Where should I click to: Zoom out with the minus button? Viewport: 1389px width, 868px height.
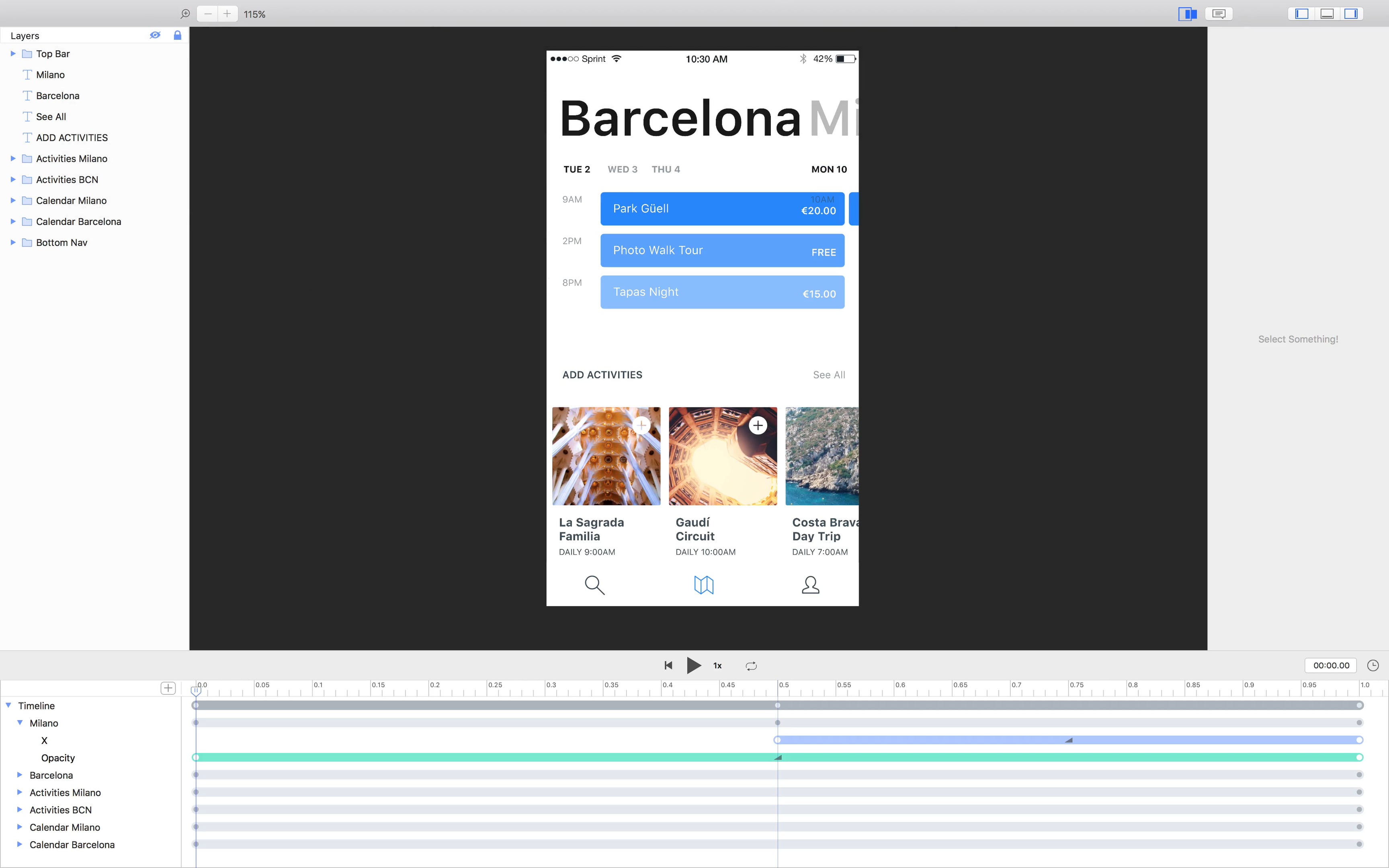(x=208, y=14)
